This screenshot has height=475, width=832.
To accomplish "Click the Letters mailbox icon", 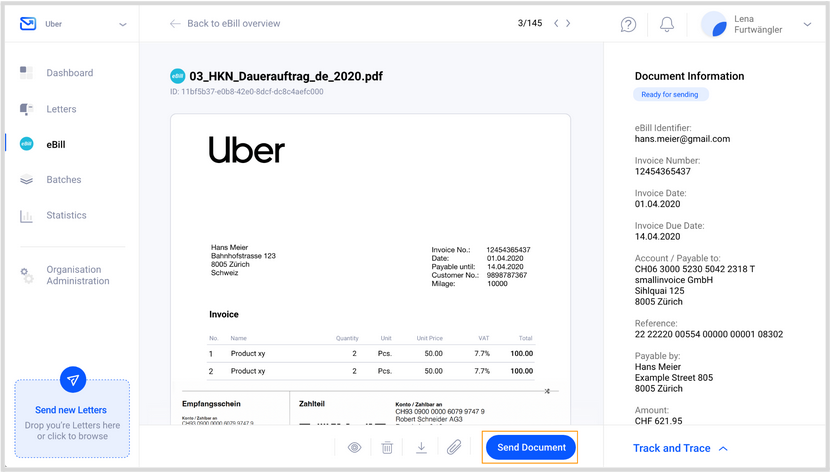I will [26, 109].
